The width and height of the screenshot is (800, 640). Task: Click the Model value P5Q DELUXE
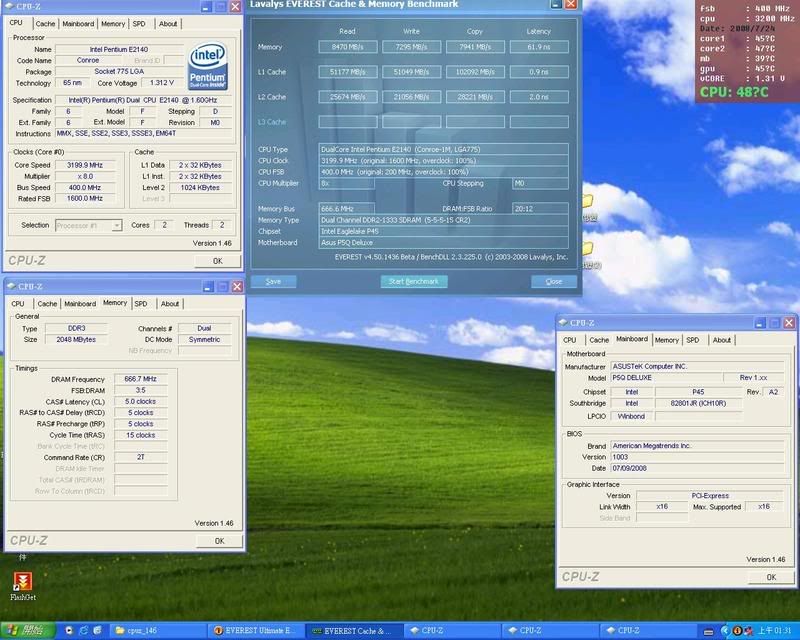666,378
